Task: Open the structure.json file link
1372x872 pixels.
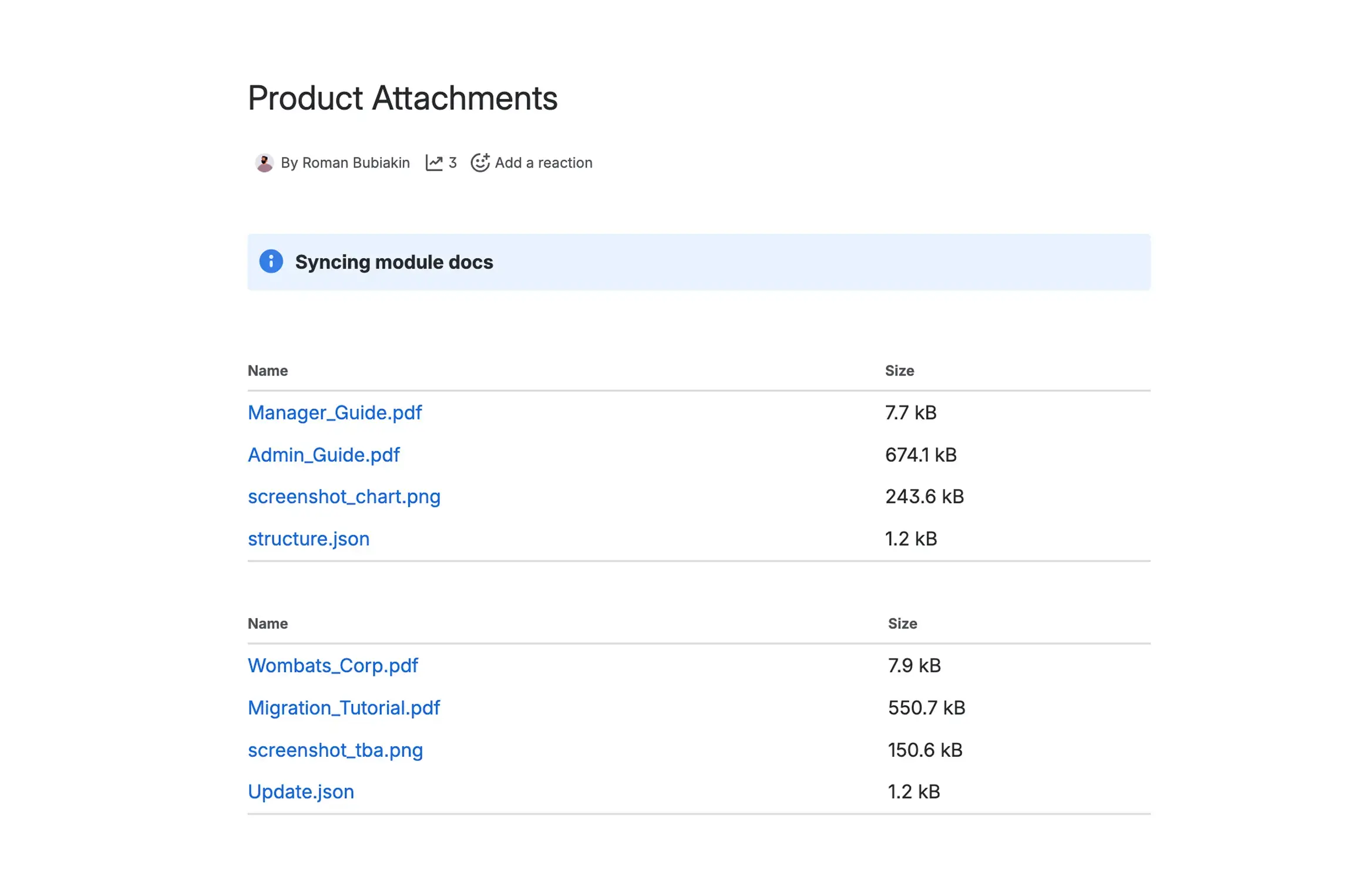Action: coord(308,539)
